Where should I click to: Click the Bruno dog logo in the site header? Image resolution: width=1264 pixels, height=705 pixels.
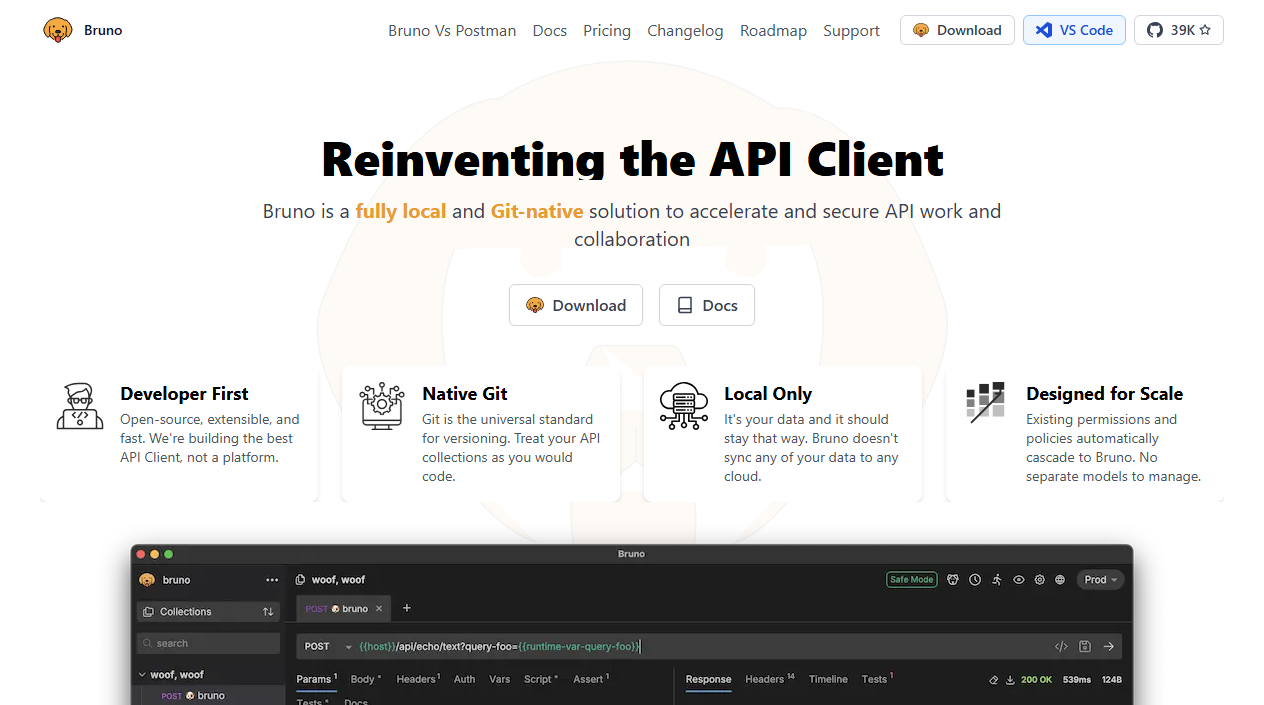pos(58,30)
